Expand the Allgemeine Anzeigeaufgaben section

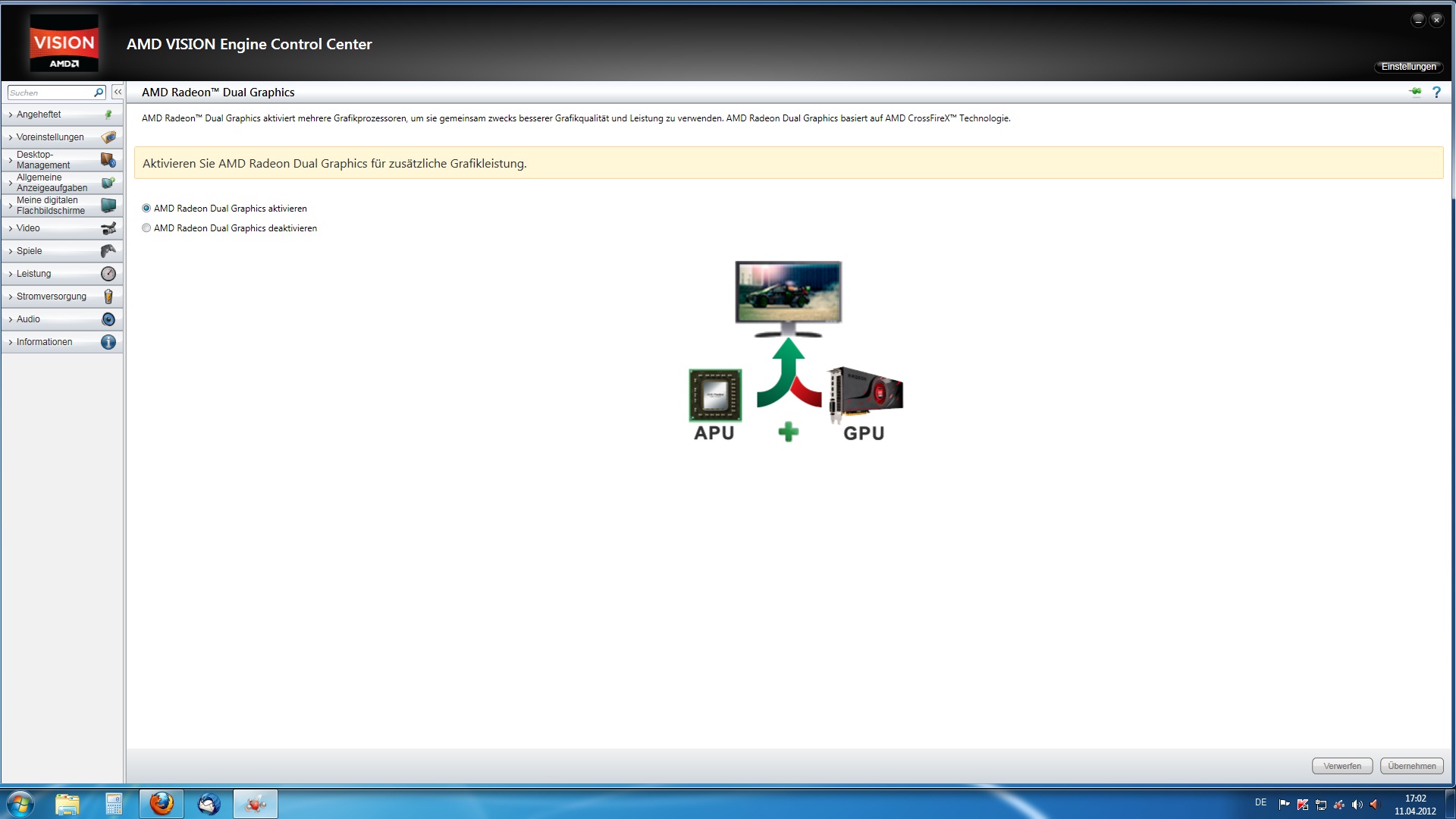click(52, 183)
